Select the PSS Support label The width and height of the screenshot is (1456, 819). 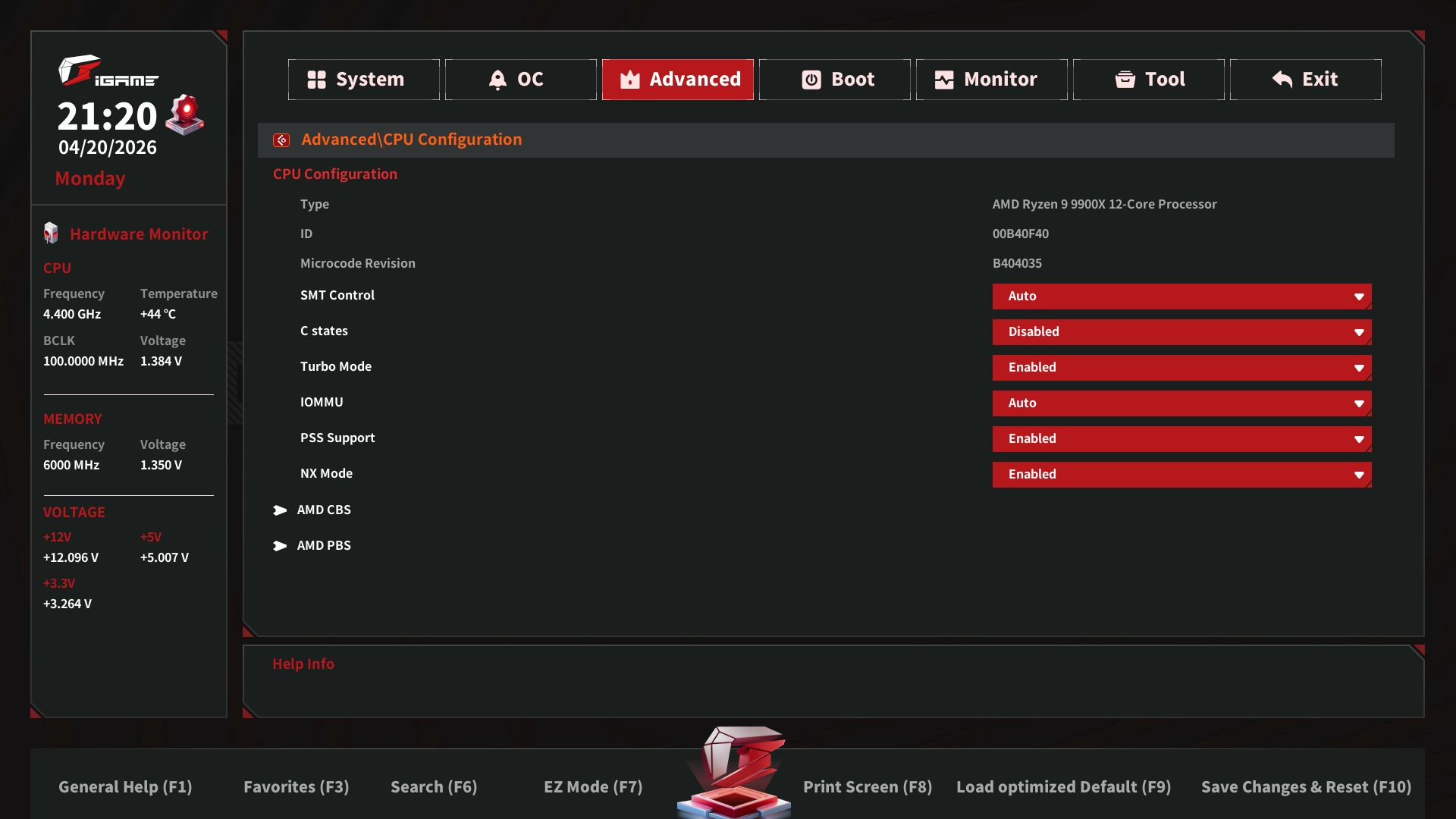click(x=337, y=438)
